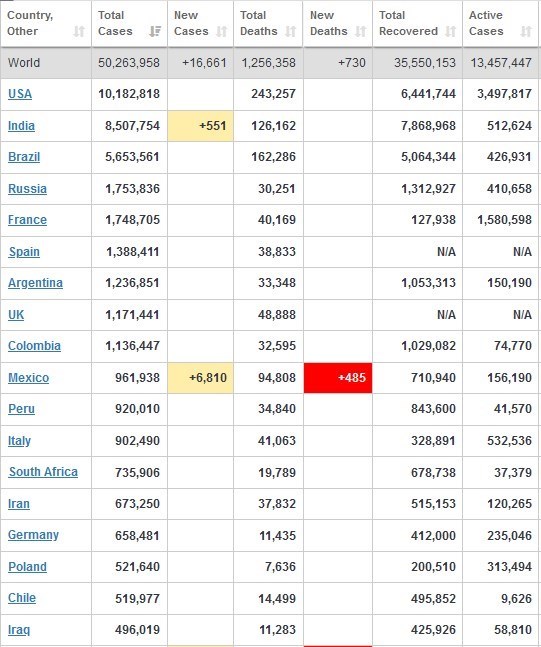Screen dimensions: 541x647
Task: Sort by Country, Other column icon
Action: point(79,31)
